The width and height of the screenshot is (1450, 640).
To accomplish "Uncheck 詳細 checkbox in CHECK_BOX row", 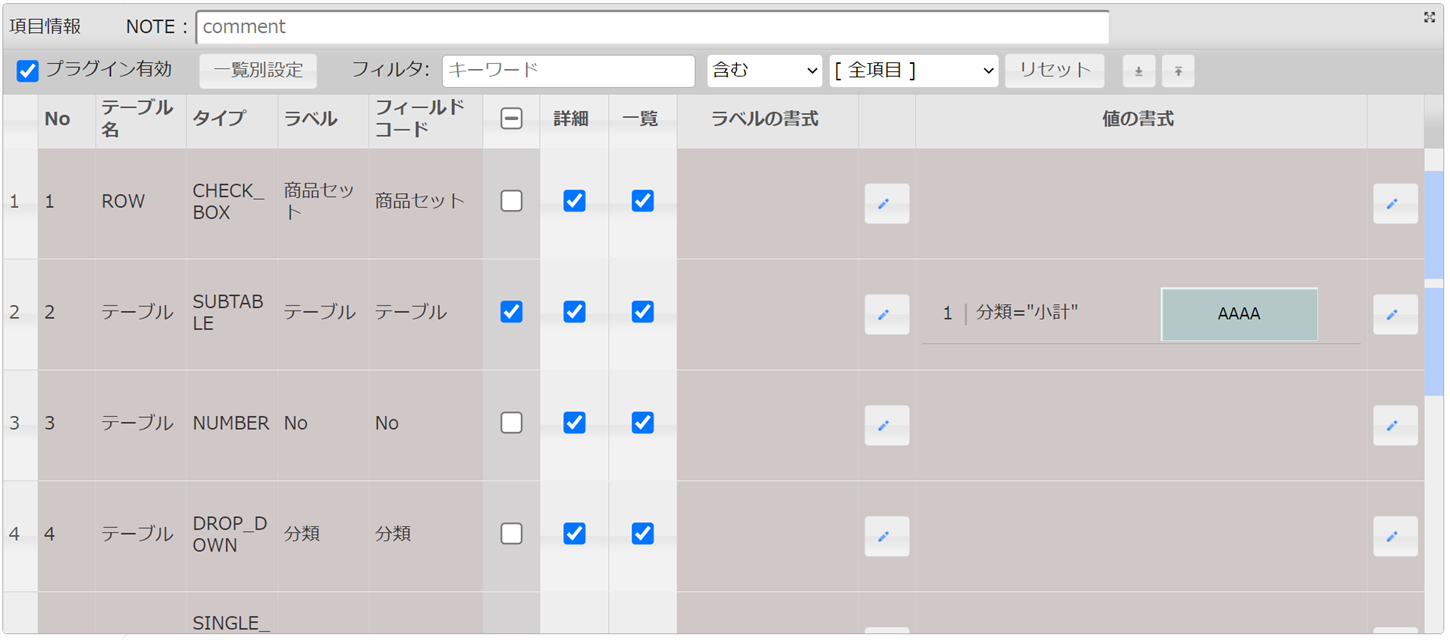I will 574,201.
